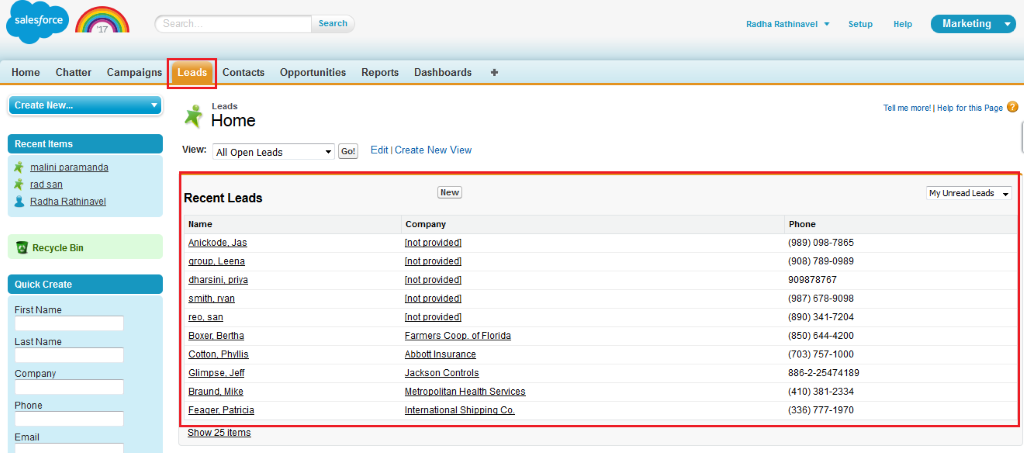Open the Create New dropdown

(x=85, y=105)
